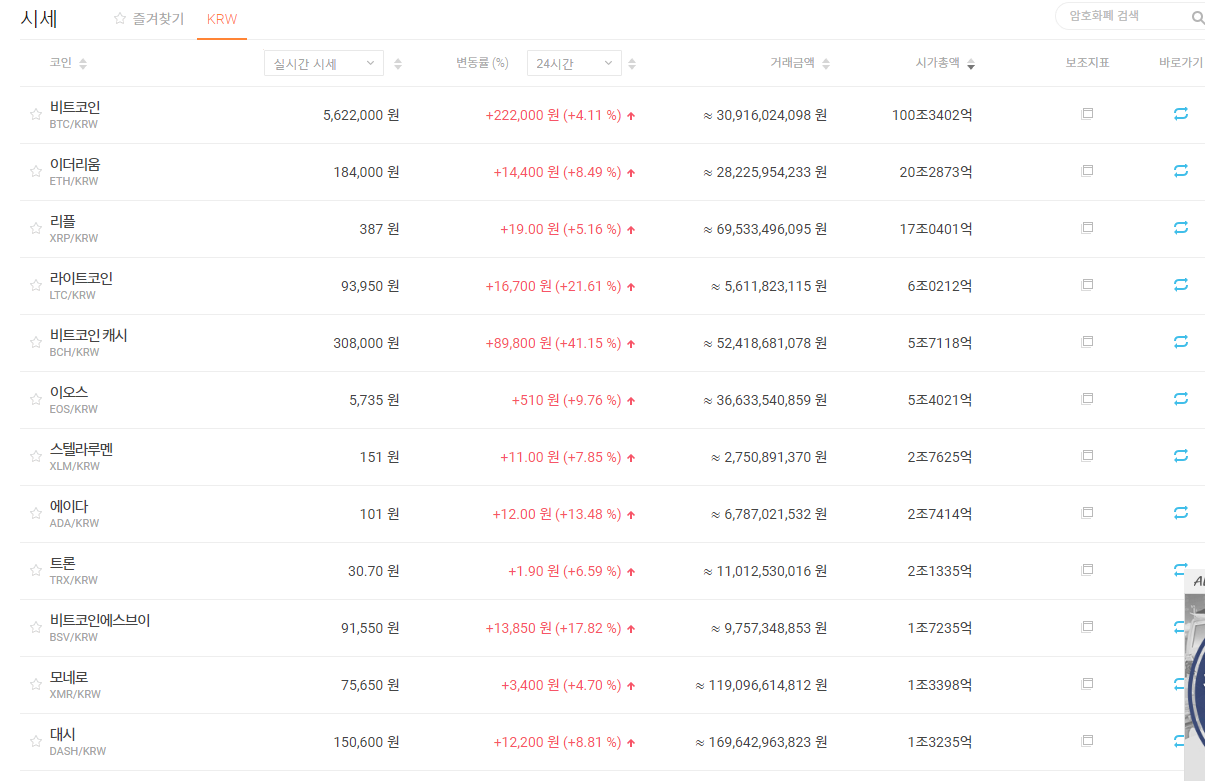Image resolution: width=1205 pixels, height=781 pixels.
Task: Favorite star for BSV/KRW
Action: (36, 628)
